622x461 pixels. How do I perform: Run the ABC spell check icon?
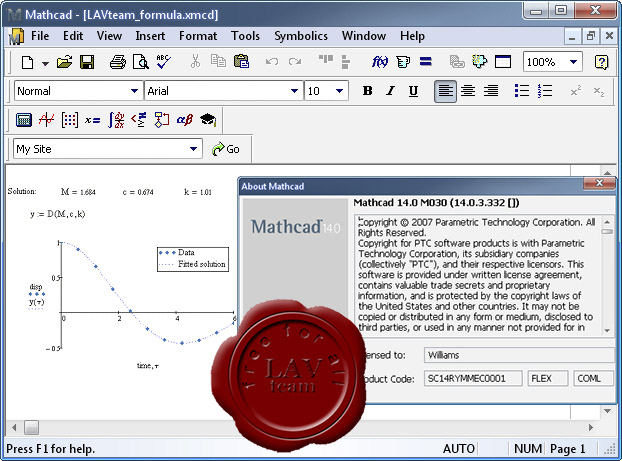point(163,62)
